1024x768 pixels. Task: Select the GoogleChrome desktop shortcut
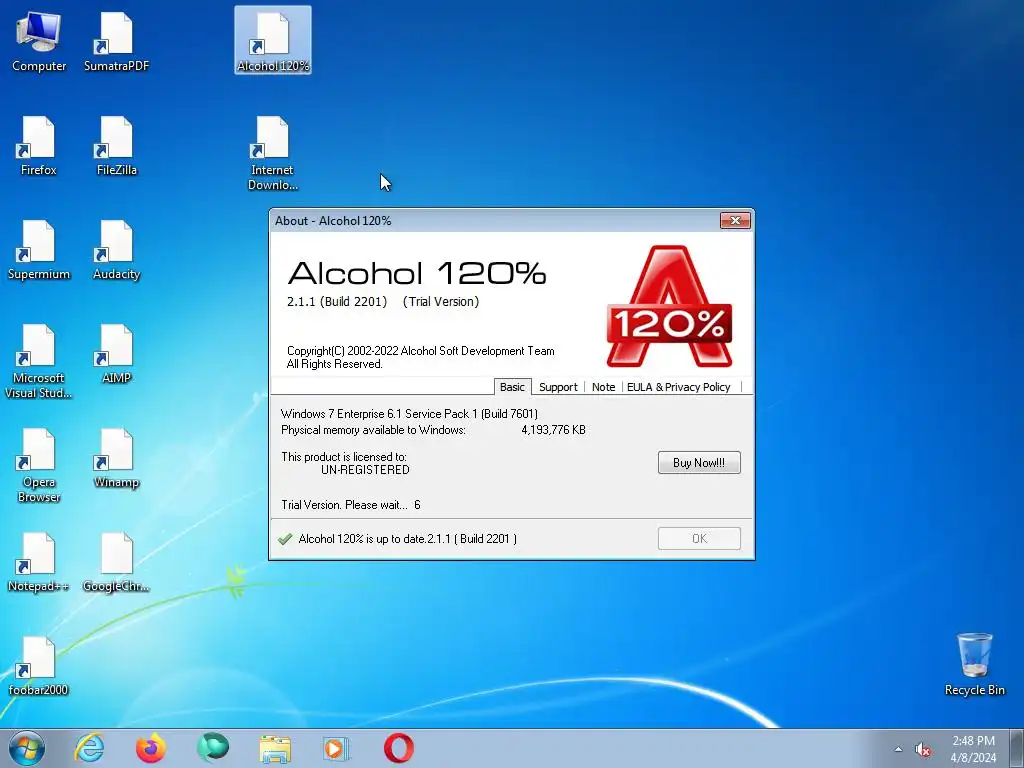[x=116, y=563]
